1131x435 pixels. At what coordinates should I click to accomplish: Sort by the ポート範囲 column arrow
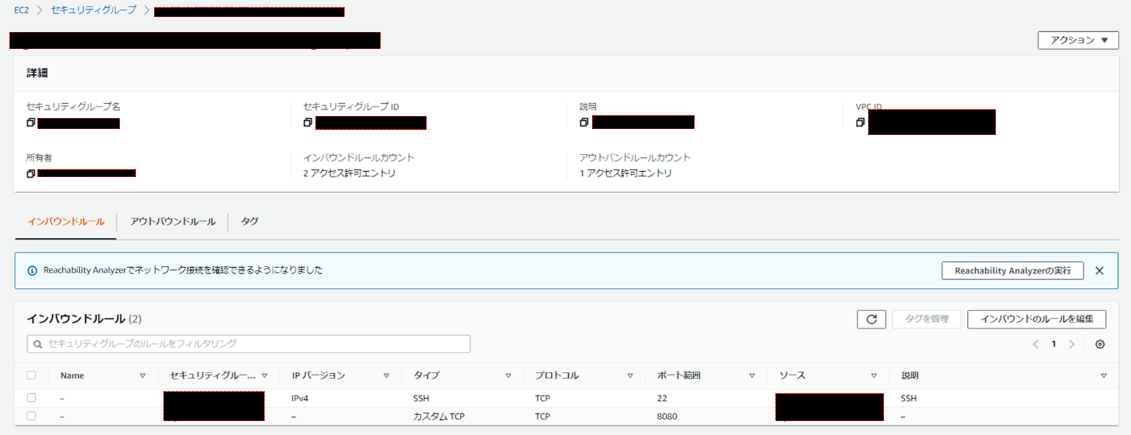click(x=751, y=376)
